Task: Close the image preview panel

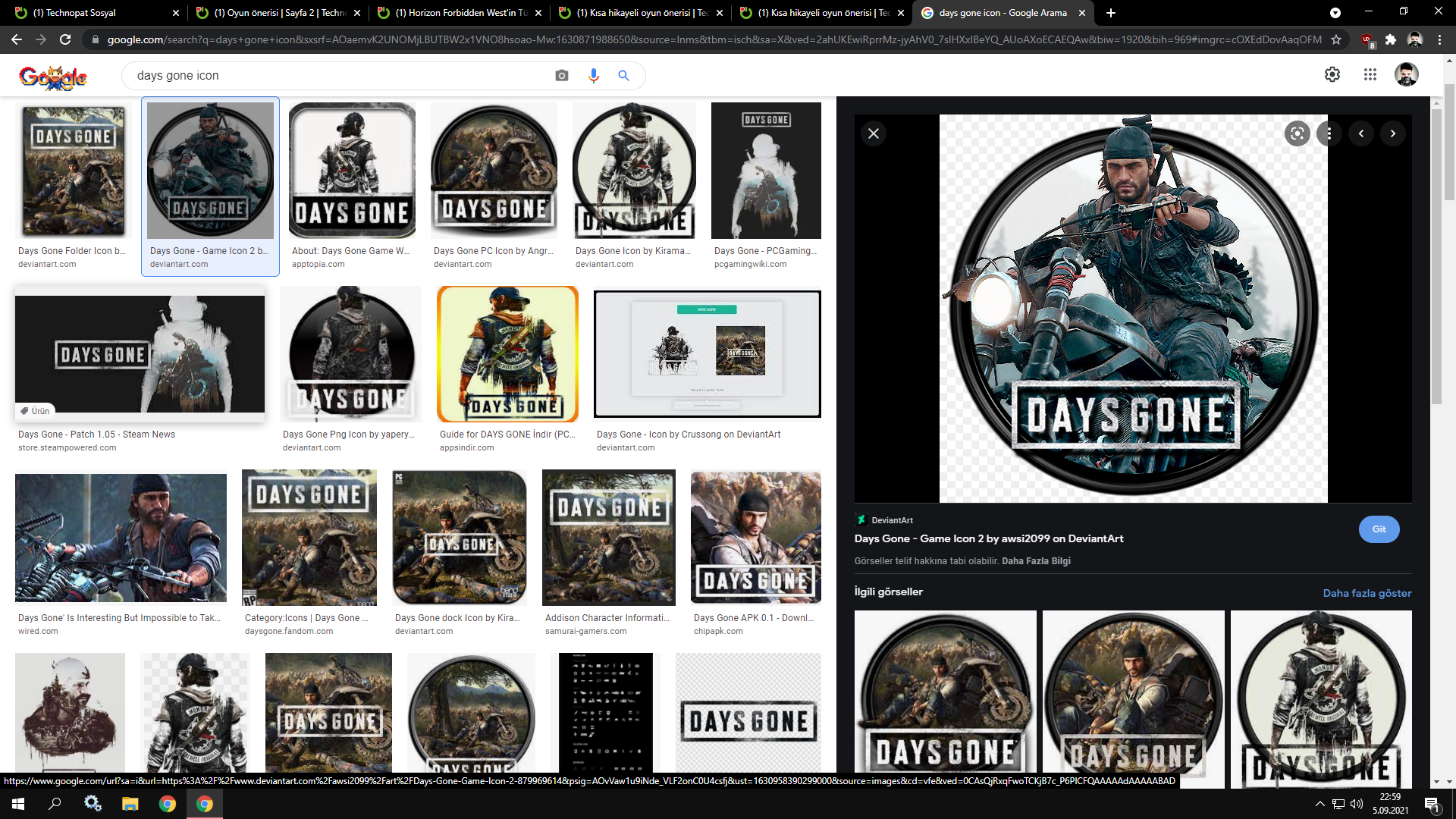Action: [874, 133]
